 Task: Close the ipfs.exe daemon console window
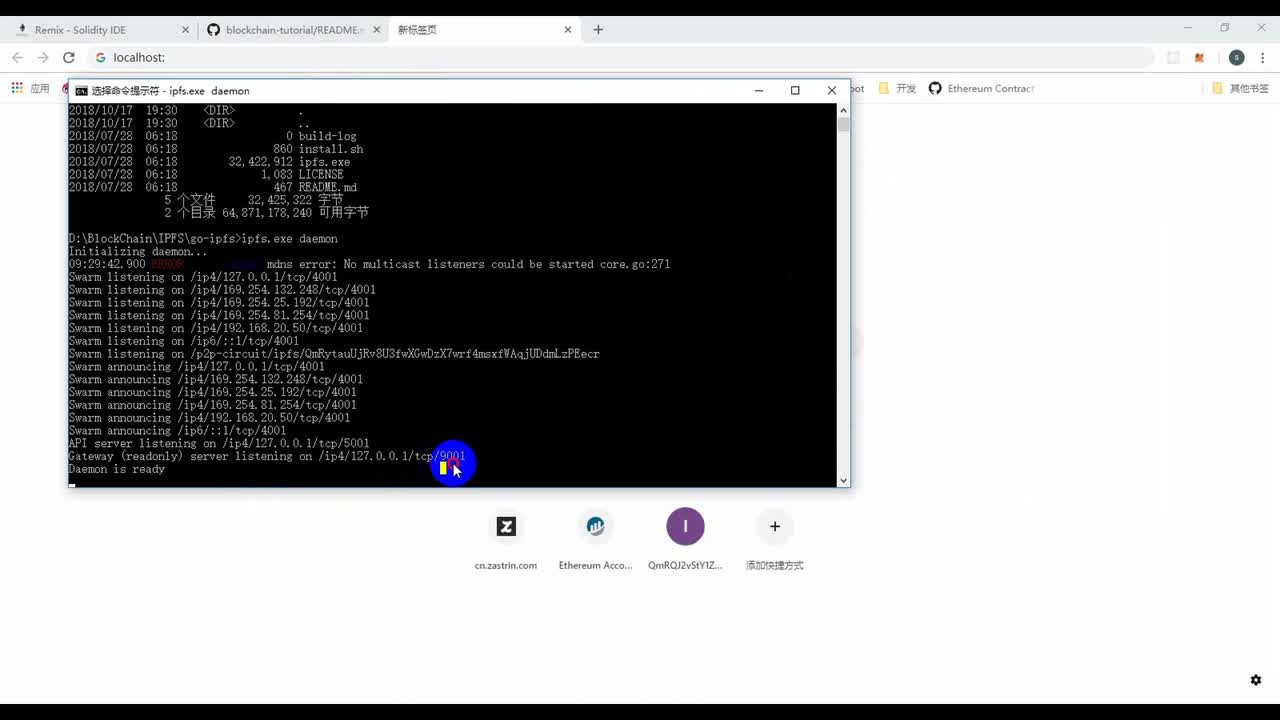831,90
